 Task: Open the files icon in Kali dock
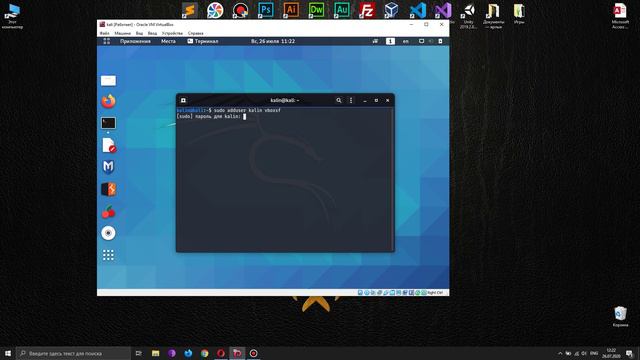[x=108, y=80]
